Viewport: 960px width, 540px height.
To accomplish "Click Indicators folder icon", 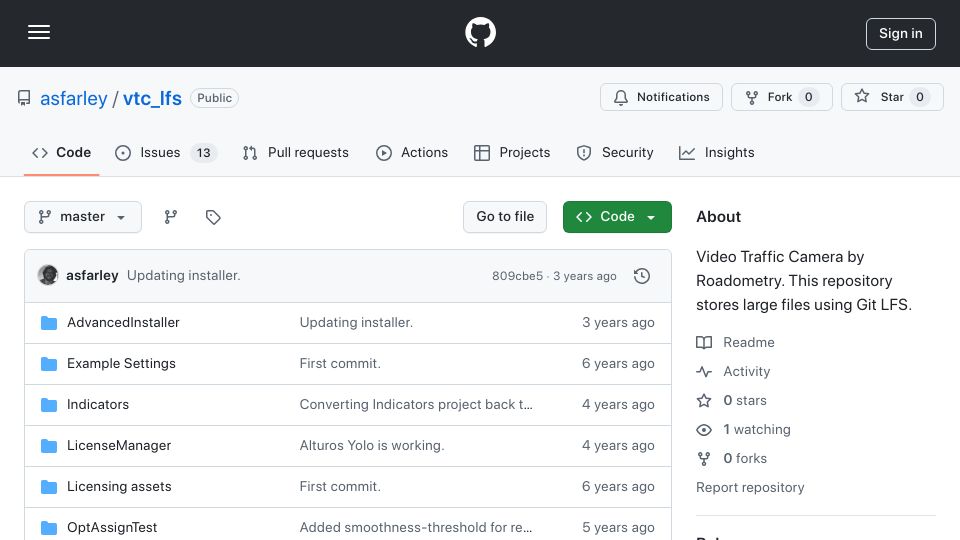I will coord(49,405).
